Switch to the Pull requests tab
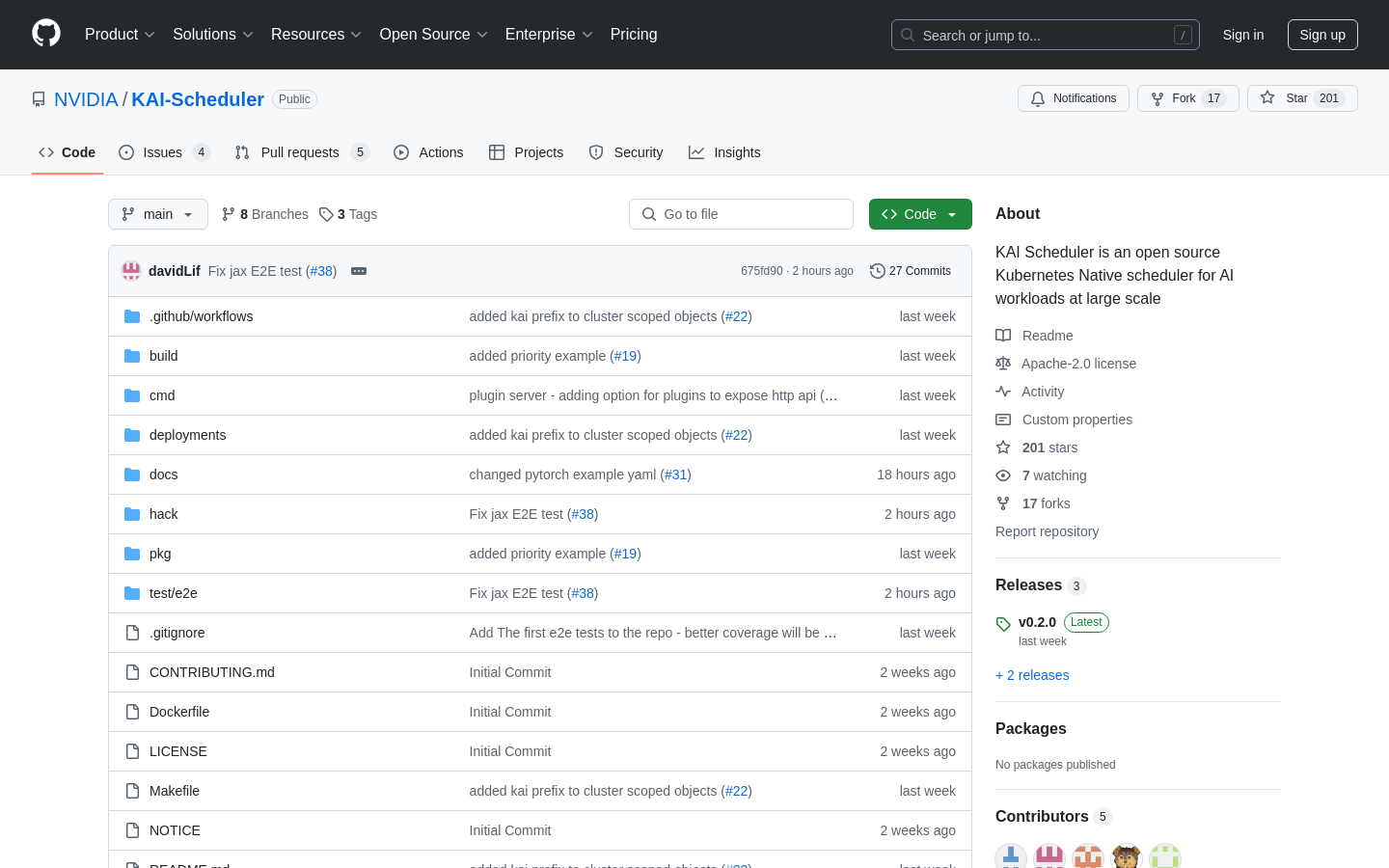This screenshot has height=868, width=1389. [302, 152]
